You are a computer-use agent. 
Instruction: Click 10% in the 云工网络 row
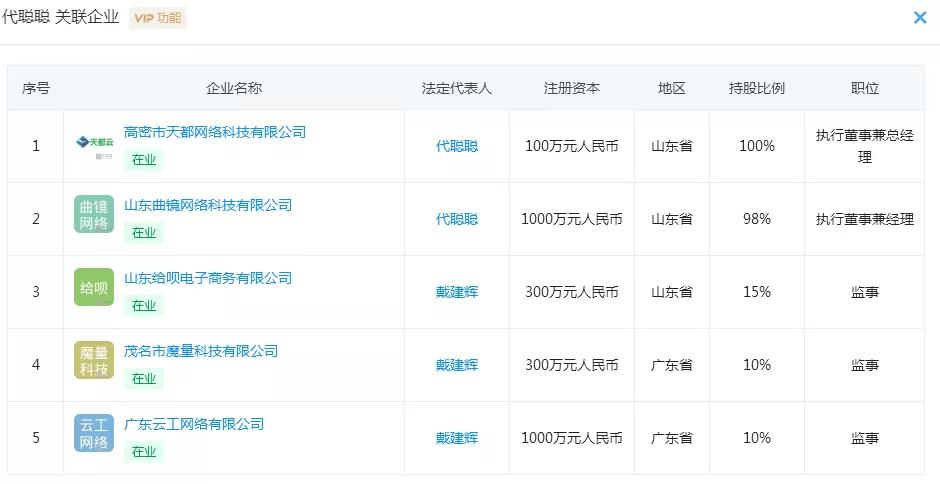(x=757, y=438)
